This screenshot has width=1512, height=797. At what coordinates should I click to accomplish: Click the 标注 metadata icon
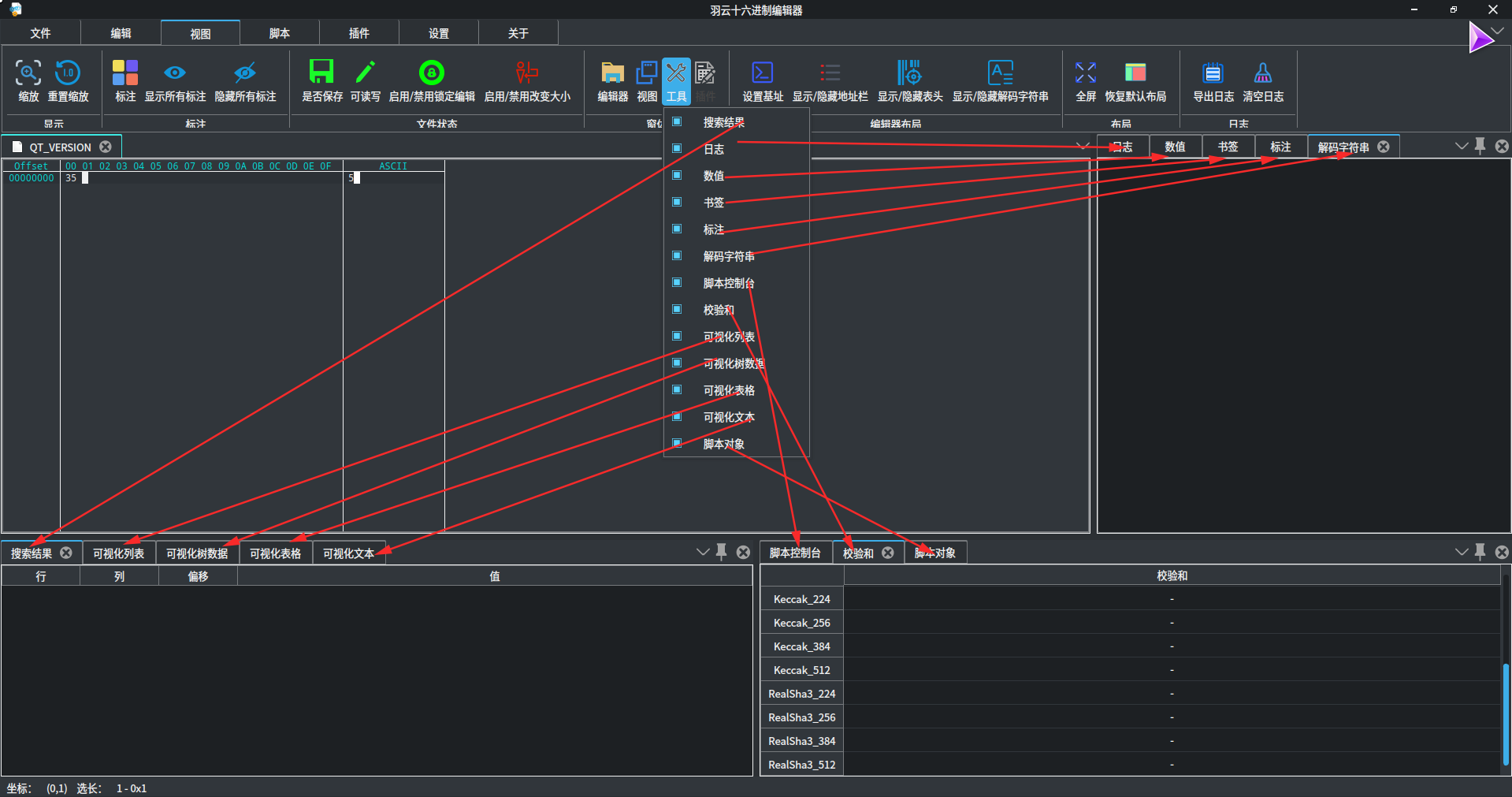click(125, 73)
